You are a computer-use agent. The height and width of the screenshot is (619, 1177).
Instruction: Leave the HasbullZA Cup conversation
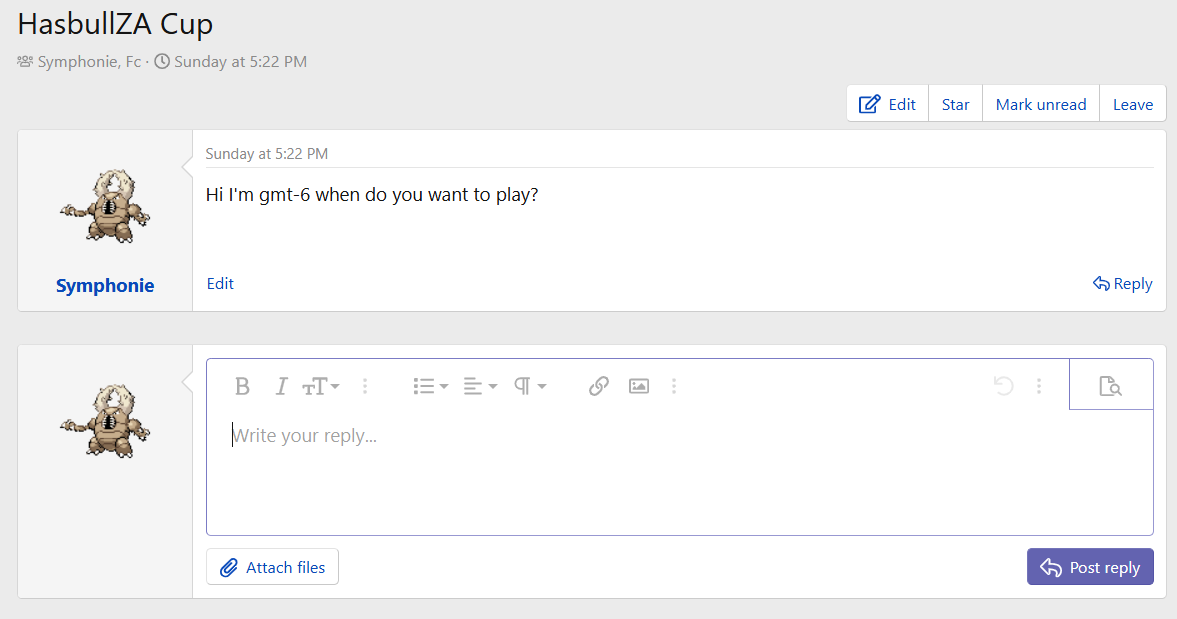(1132, 104)
